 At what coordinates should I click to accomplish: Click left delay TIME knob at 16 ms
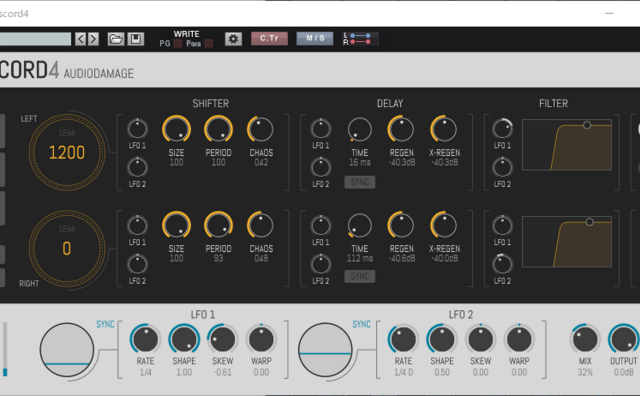(x=360, y=129)
